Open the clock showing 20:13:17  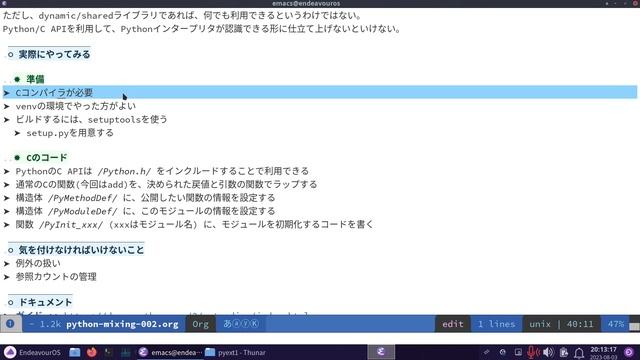click(603, 353)
